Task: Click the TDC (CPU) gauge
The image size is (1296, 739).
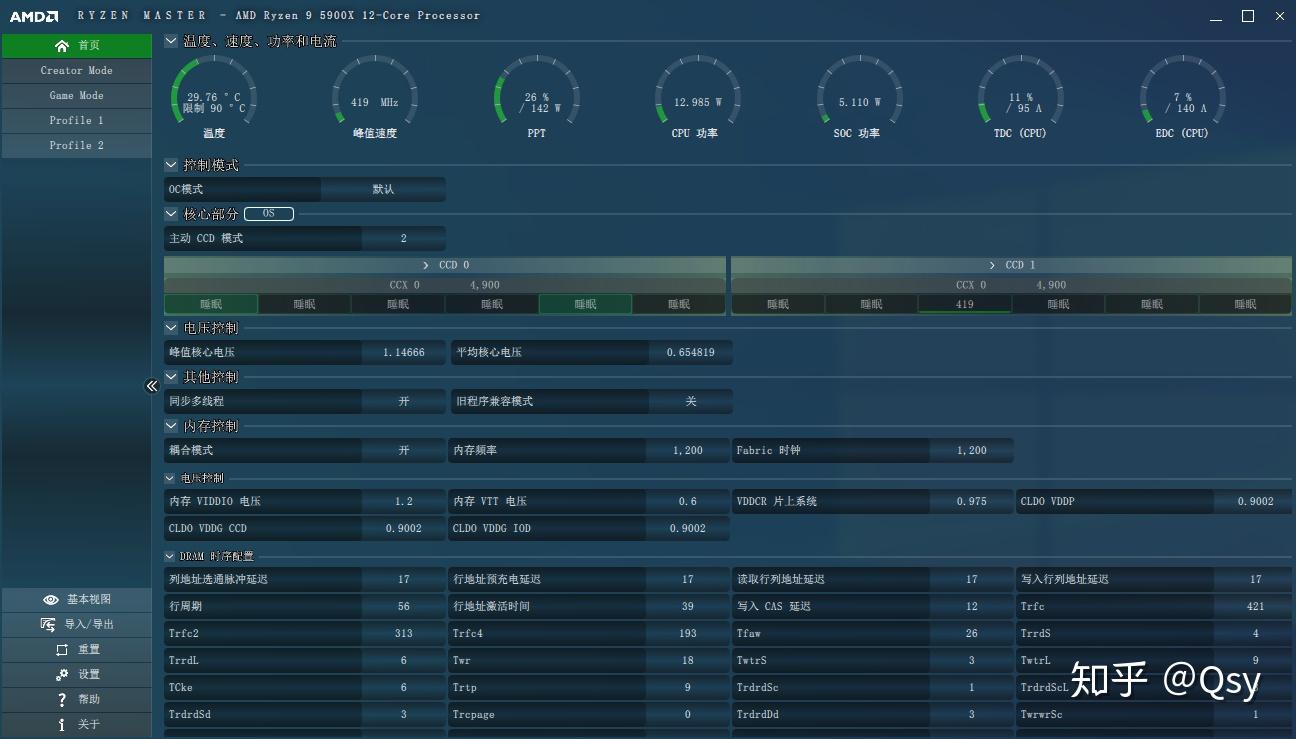Action: coord(1020,98)
